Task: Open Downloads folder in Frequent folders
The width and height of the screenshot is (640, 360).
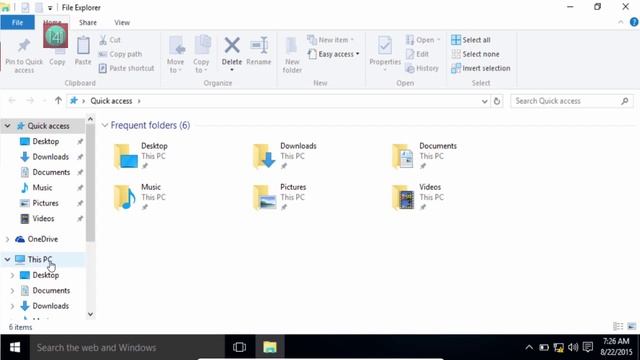Action: pyautogui.click(x=285, y=156)
